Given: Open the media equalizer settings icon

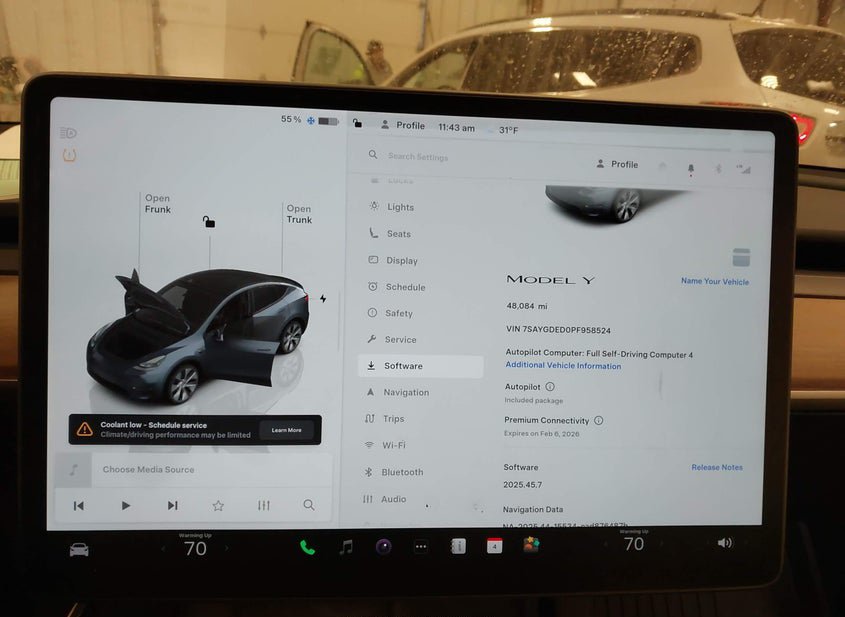Looking at the screenshot, I should coord(264,505).
